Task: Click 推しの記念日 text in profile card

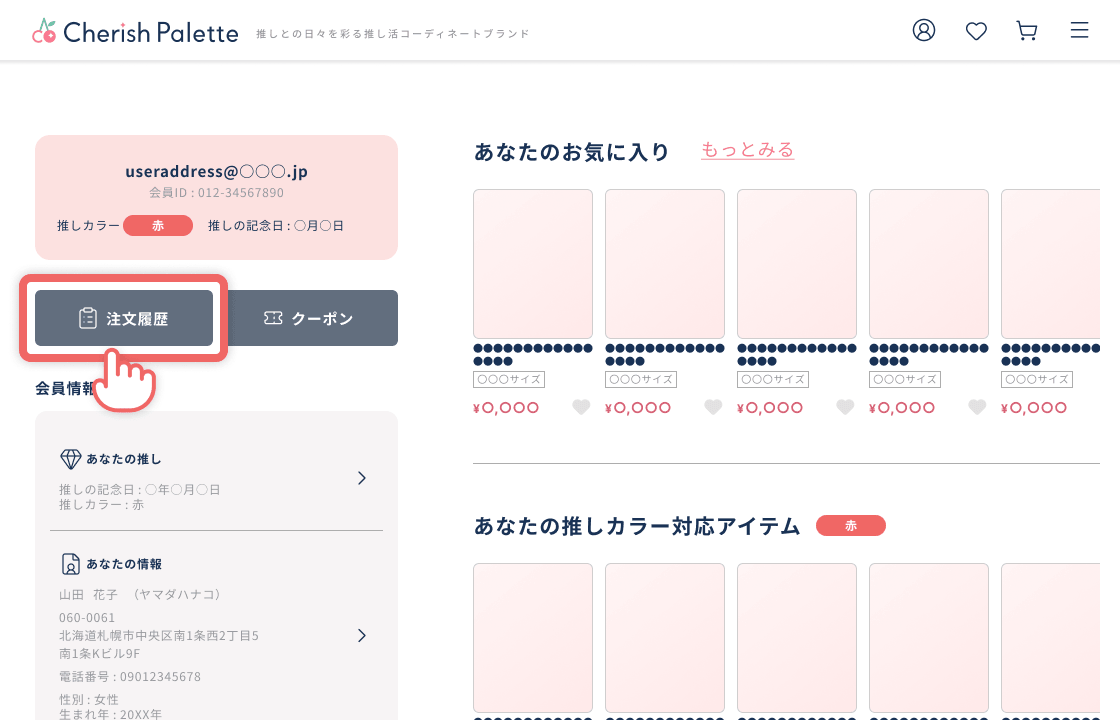Action: (276, 226)
